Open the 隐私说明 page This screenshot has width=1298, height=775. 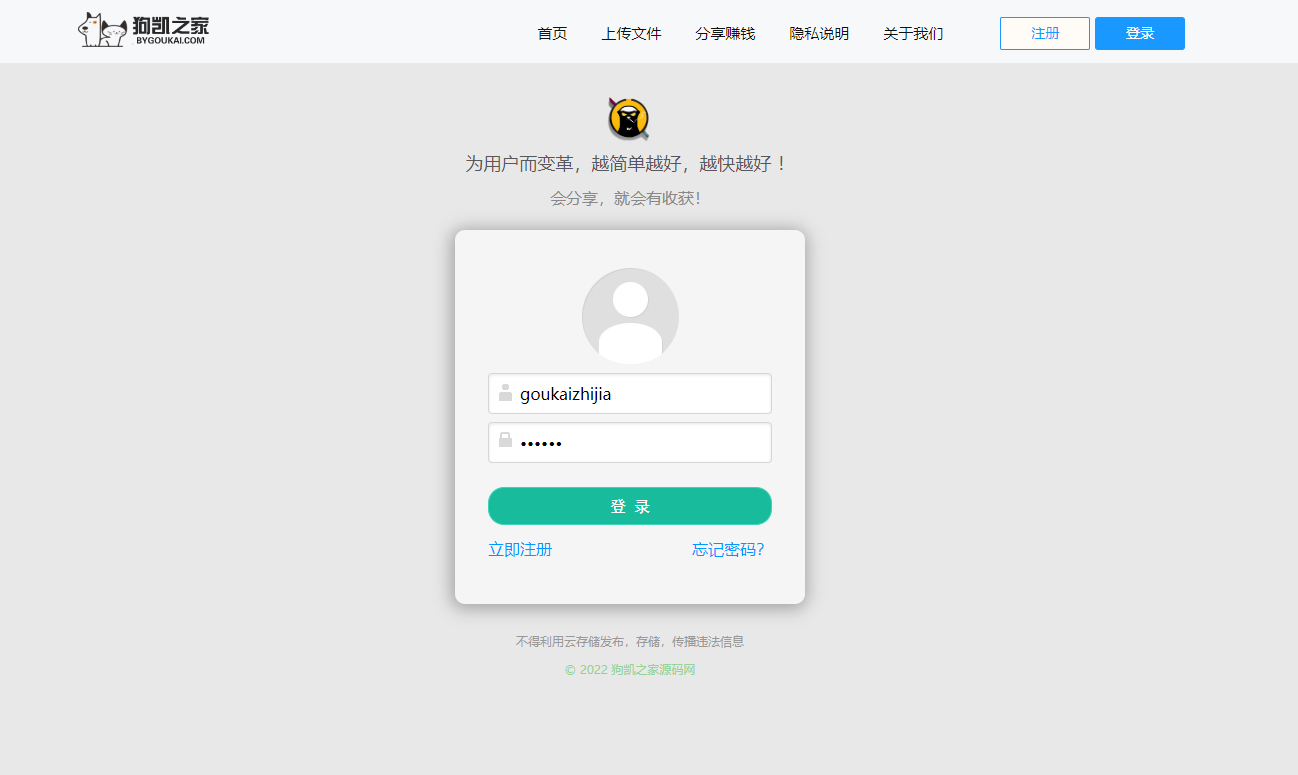coord(819,33)
